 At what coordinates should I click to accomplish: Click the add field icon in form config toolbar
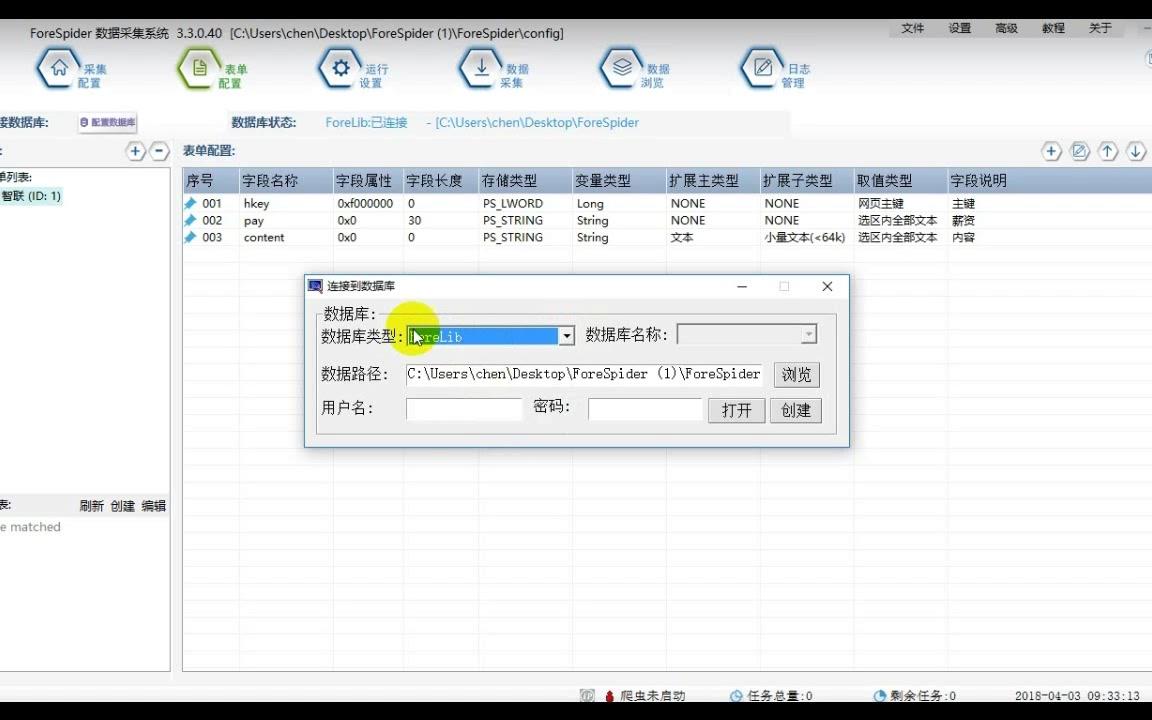[x=1051, y=151]
